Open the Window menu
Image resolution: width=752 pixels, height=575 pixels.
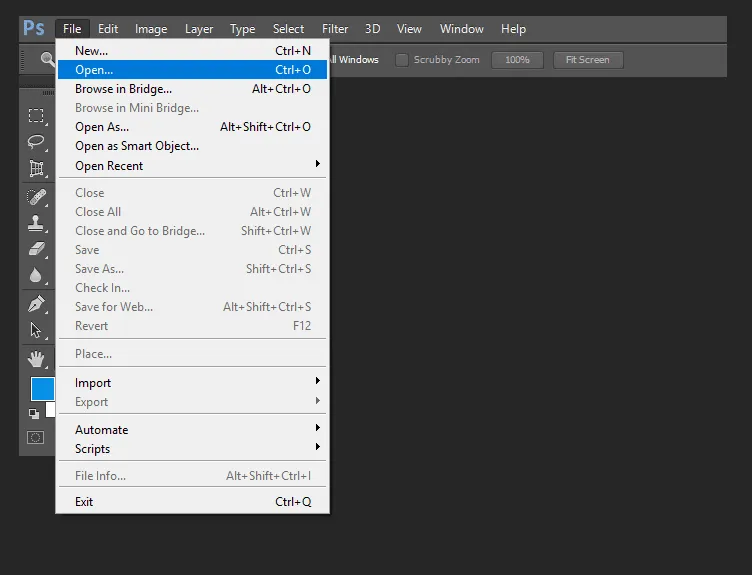coord(461,29)
